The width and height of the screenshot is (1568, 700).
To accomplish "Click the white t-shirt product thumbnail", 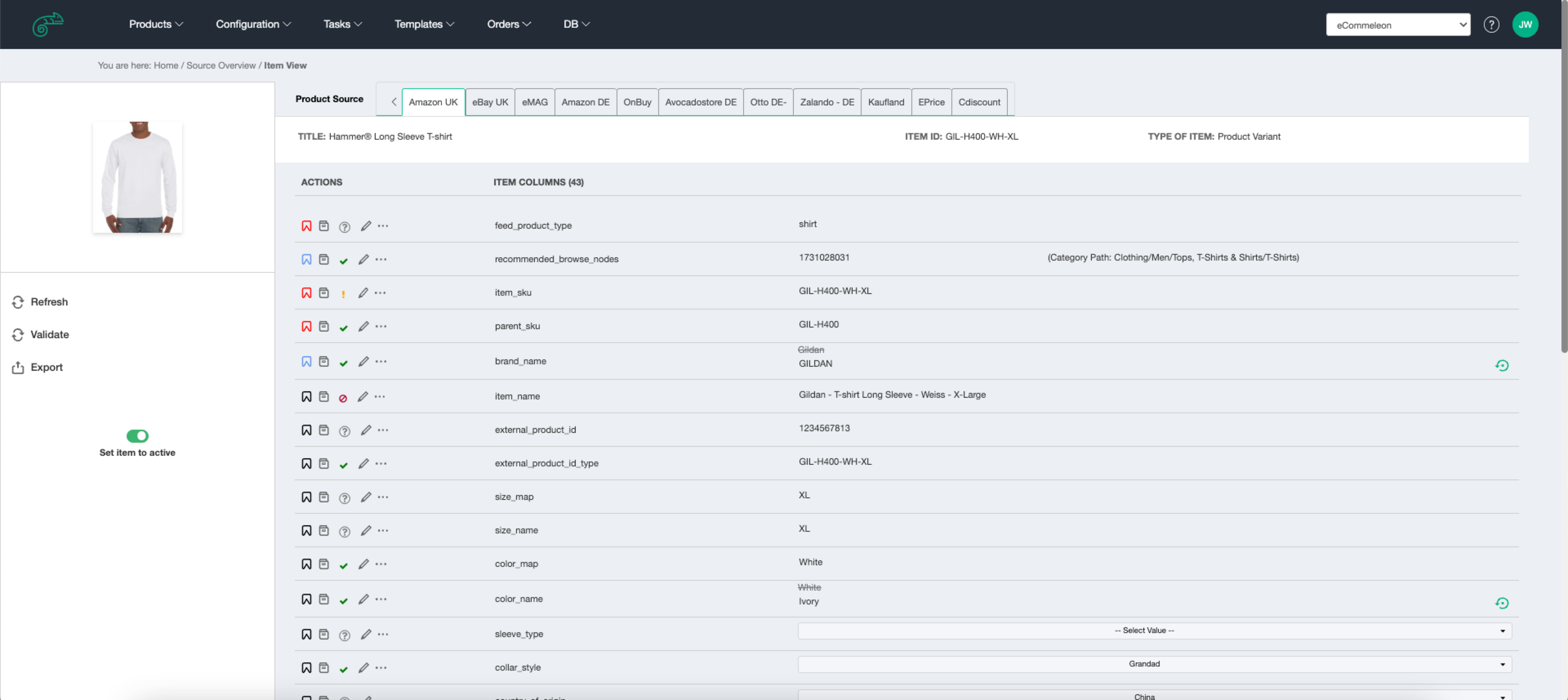I will pyautogui.click(x=137, y=177).
